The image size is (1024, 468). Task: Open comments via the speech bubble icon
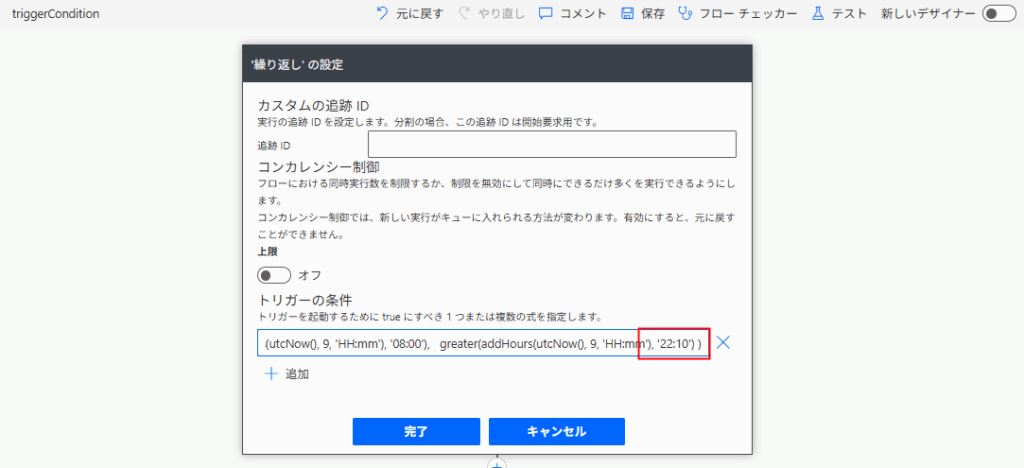point(546,14)
